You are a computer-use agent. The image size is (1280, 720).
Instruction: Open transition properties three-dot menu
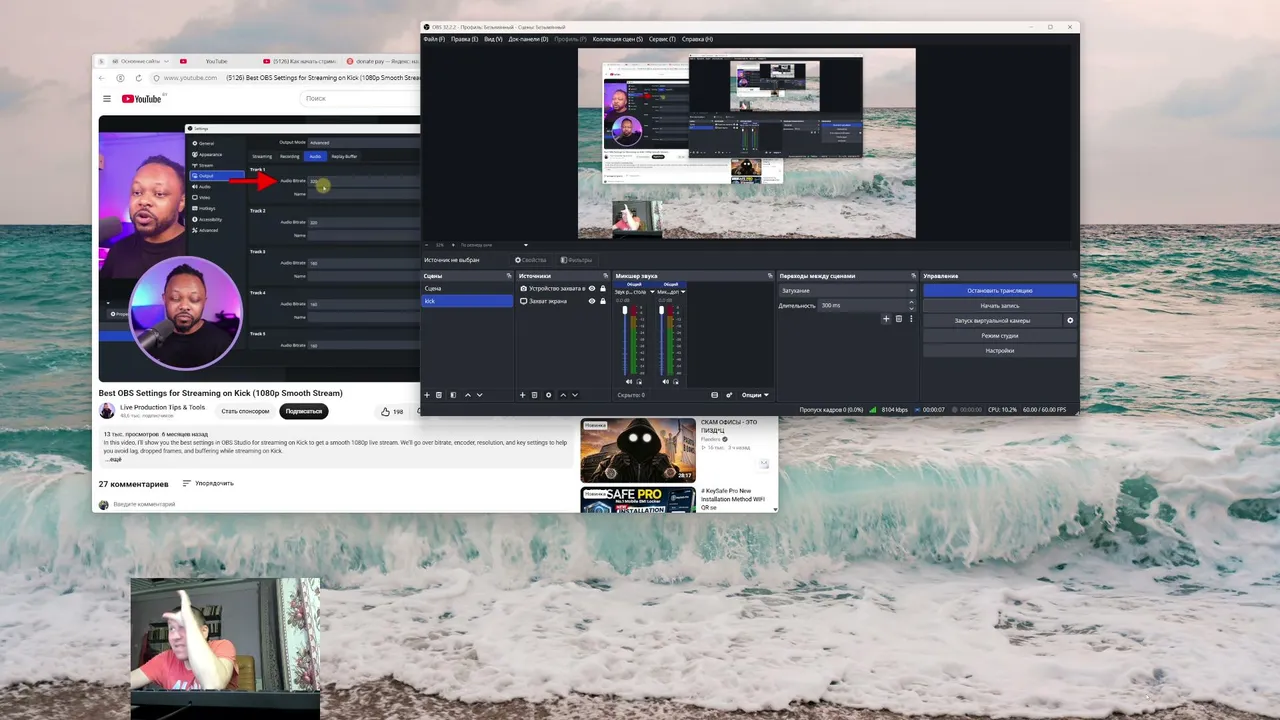[911, 319]
